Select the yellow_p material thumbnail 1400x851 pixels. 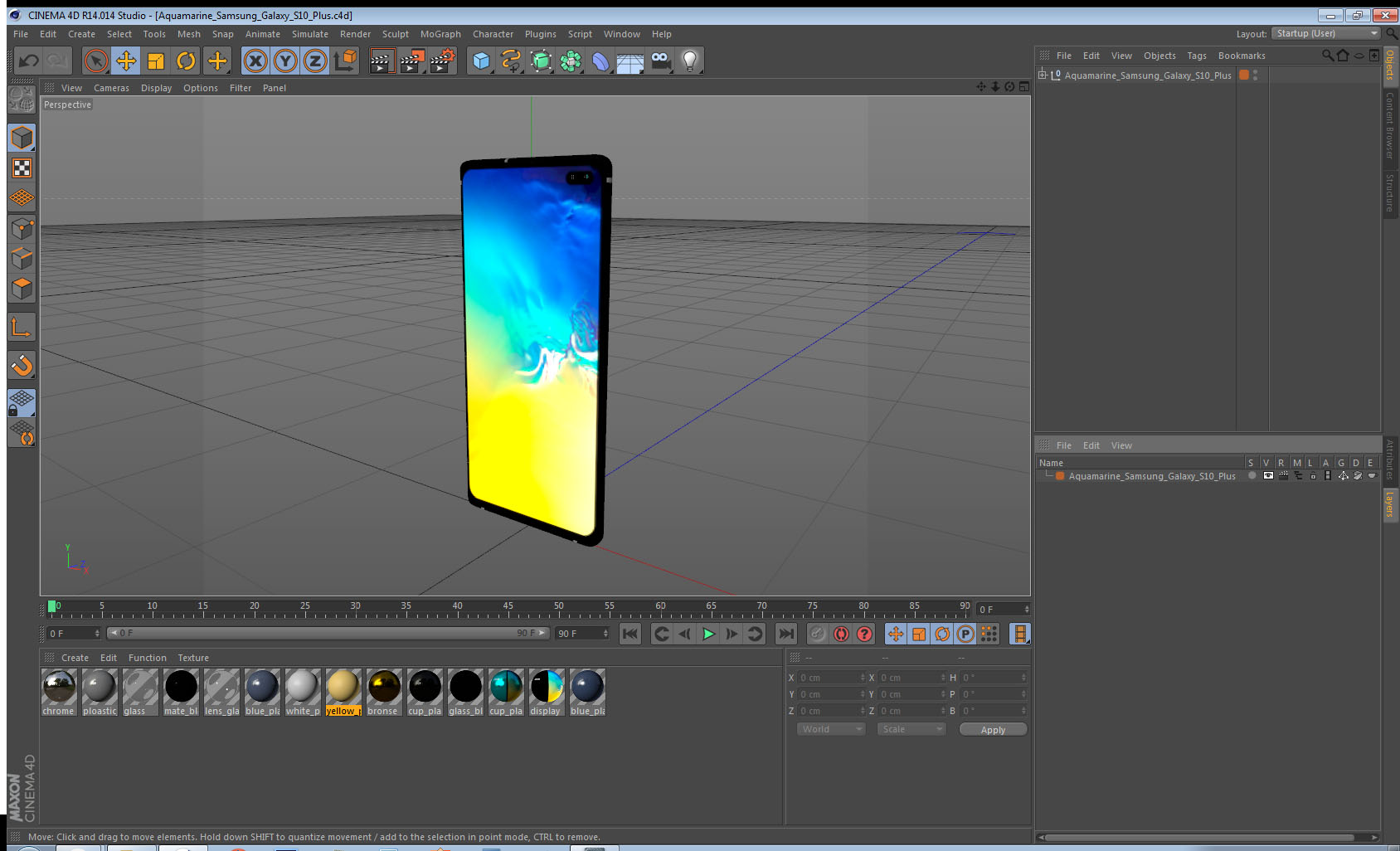click(343, 693)
